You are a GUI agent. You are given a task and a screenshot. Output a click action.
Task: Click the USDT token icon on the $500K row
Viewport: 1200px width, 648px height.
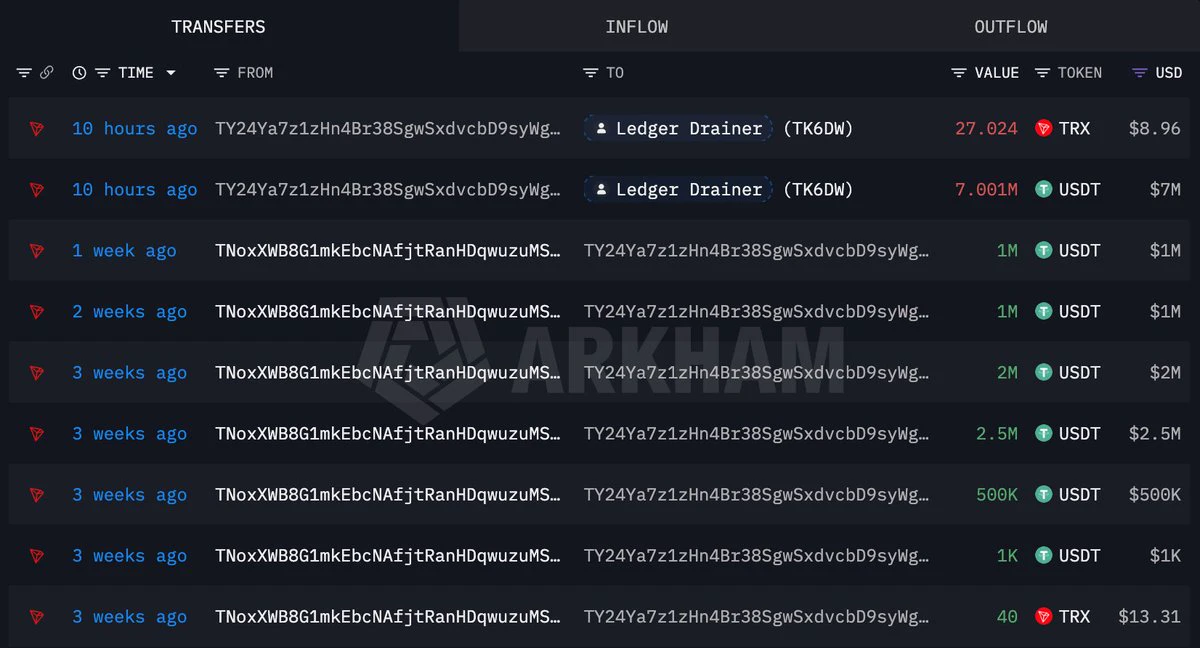click(1044, 495)
